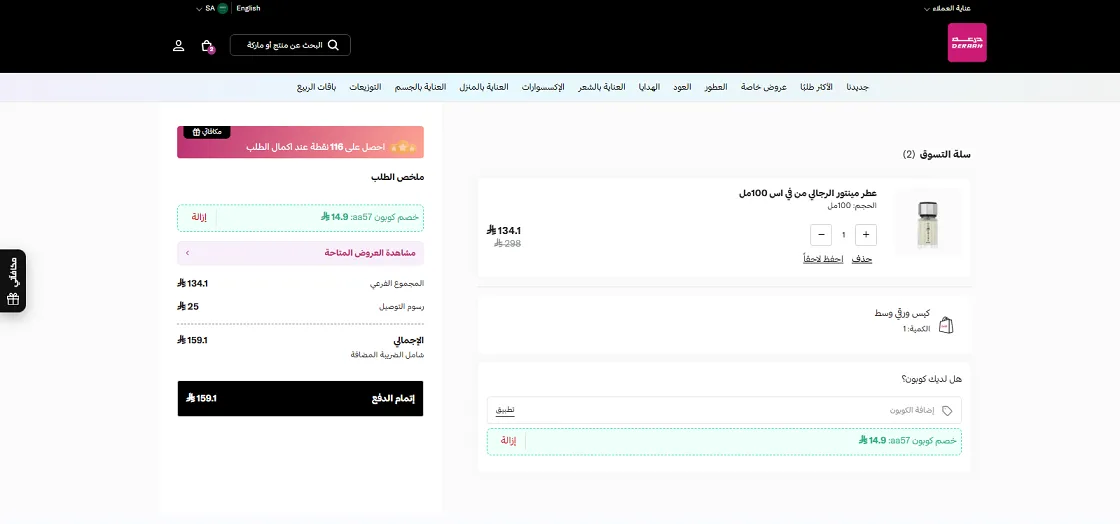Open the العناية بالجسم menu item

[421, 87]
